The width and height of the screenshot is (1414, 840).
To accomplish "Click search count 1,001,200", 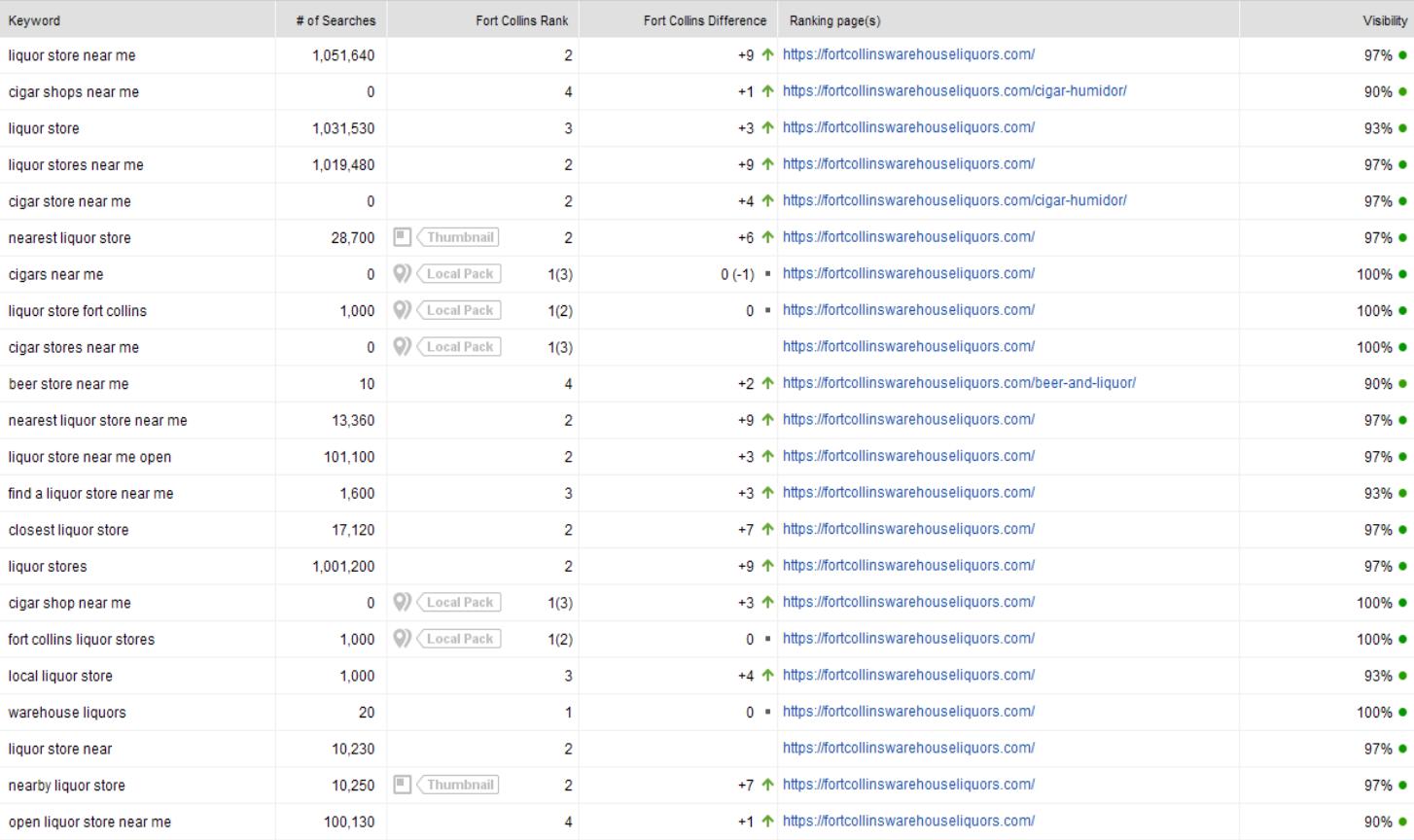I will 343,567.
